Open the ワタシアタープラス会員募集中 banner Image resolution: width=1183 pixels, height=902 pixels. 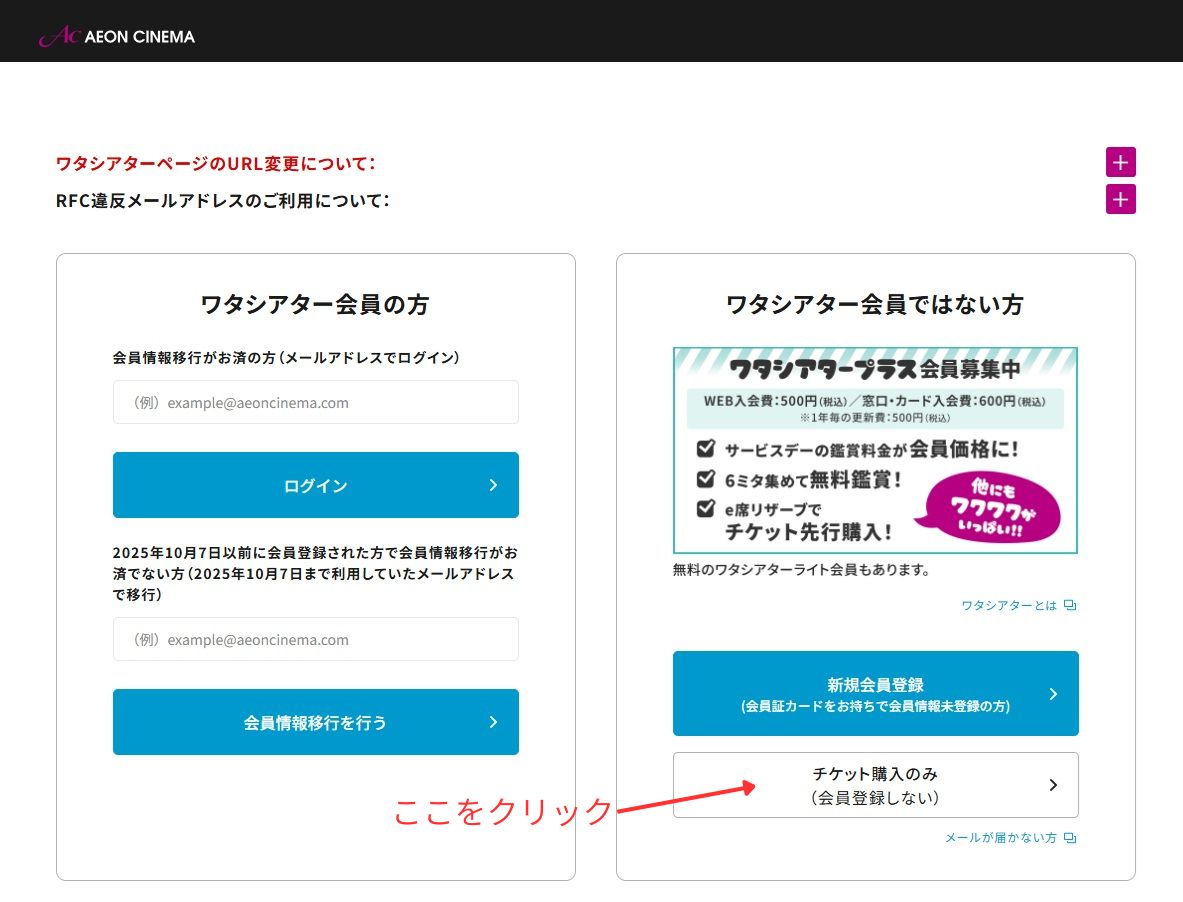(875, 450)
